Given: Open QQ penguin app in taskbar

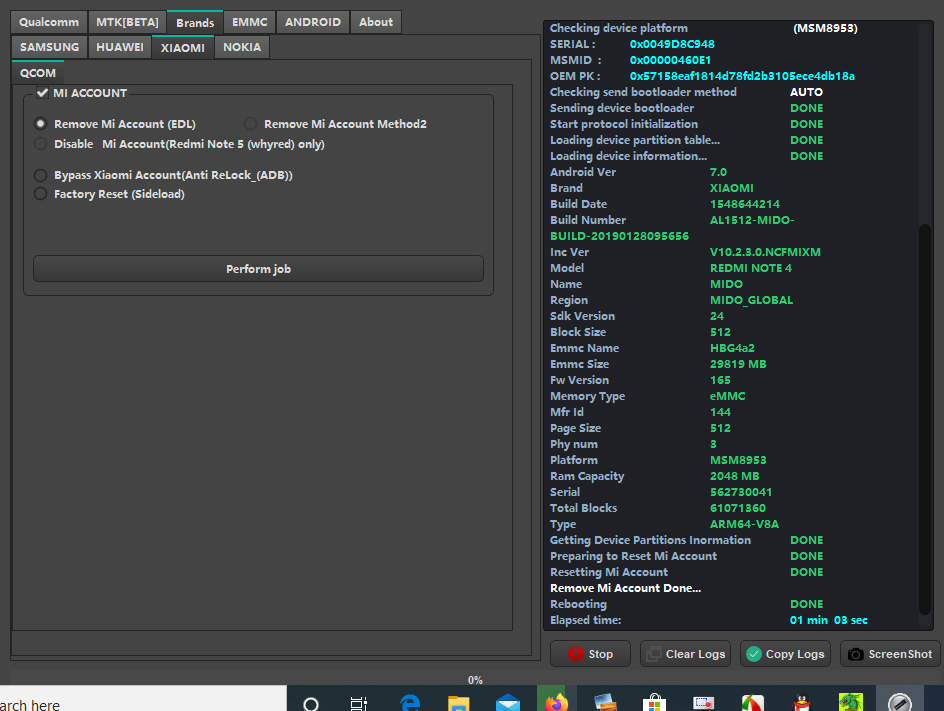Looking at the screenshot, I should [x=801, y=703].
